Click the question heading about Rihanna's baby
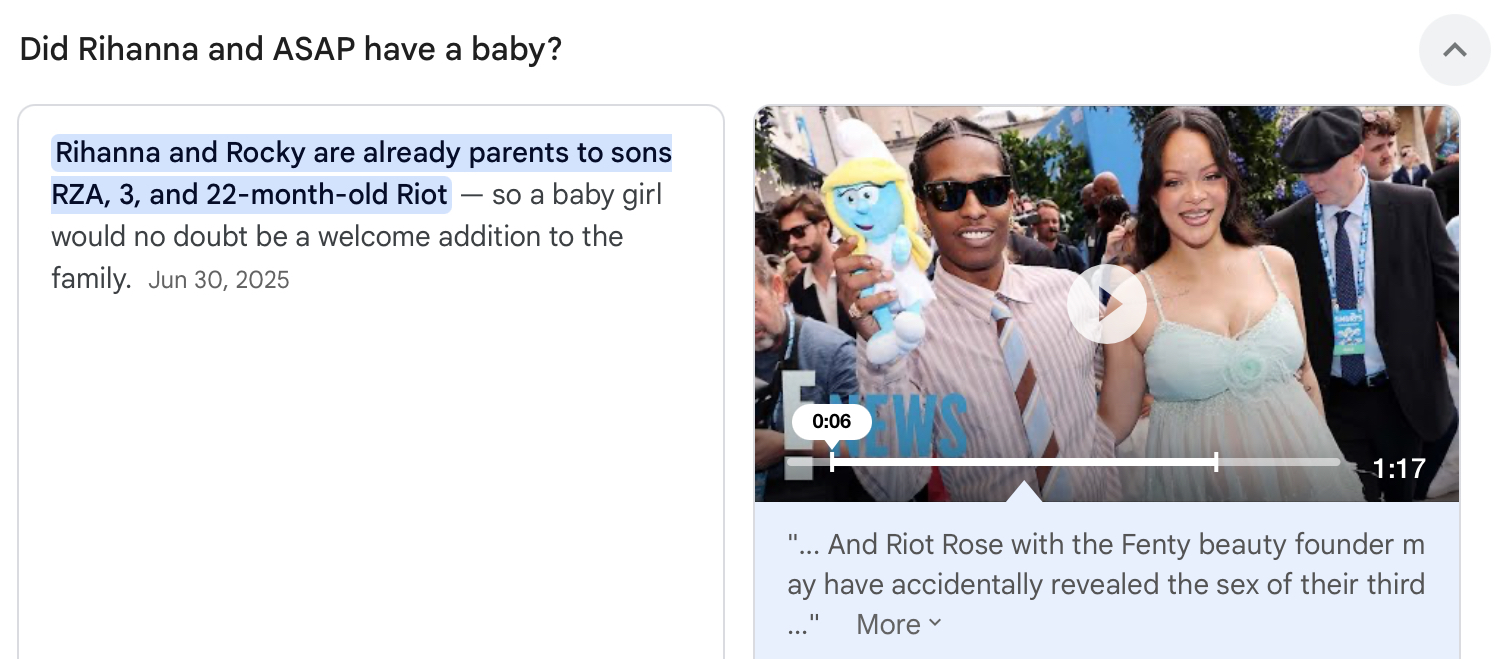Image resolution: width=1509 pixels, height=659 pixels. point(290,49)
